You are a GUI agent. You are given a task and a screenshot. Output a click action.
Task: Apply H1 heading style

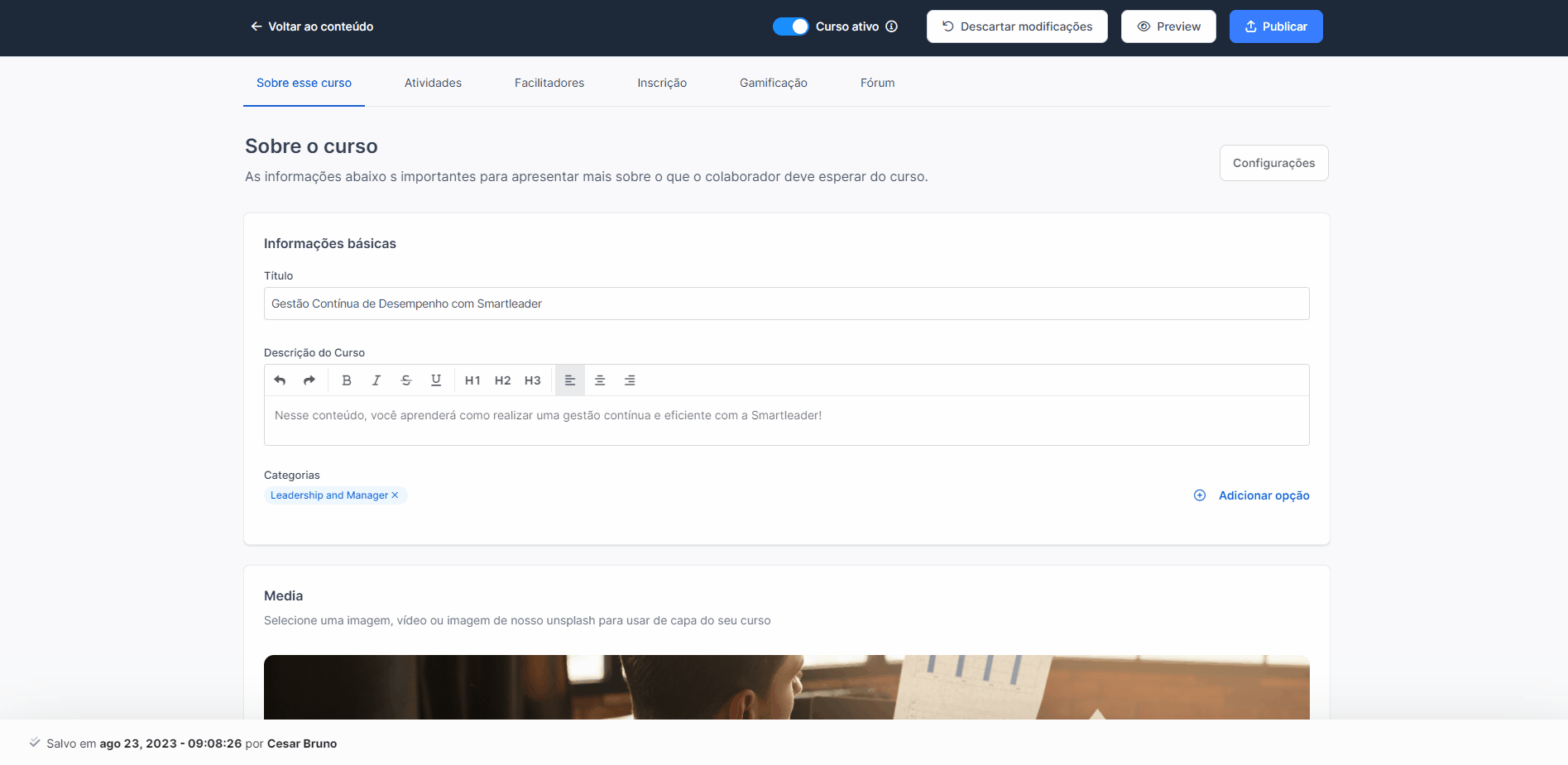(472, 380)
